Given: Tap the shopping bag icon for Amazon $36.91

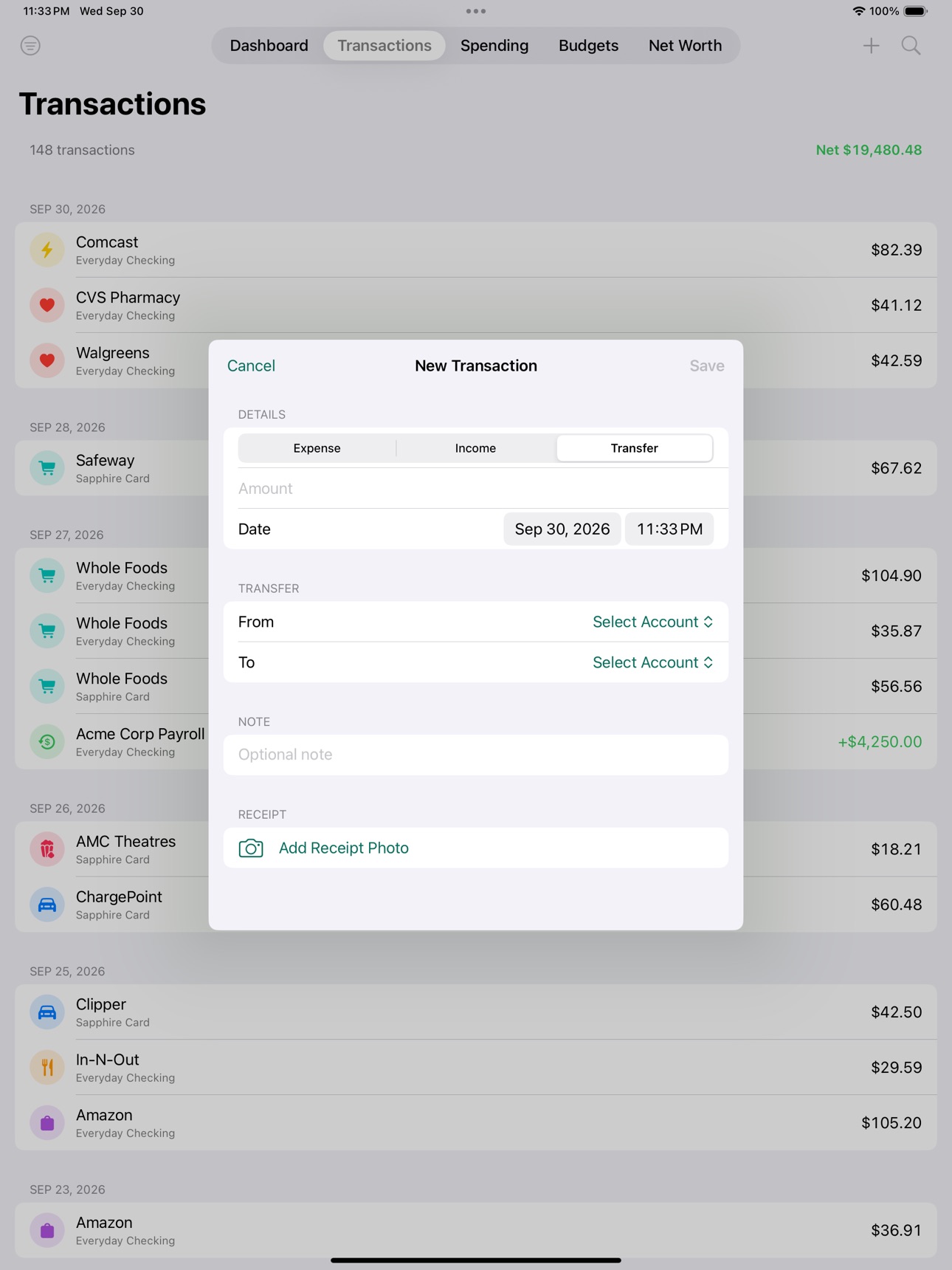Looking at the screenshot, I should click(47, 1230).
